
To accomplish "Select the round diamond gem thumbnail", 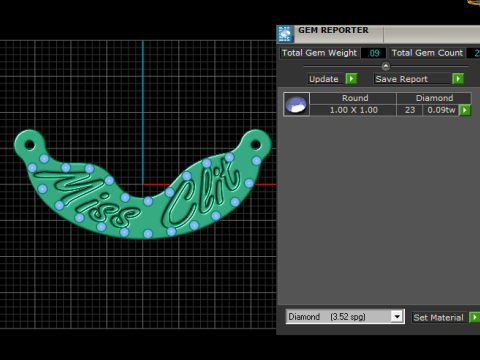I will click(x=296, y=104).
